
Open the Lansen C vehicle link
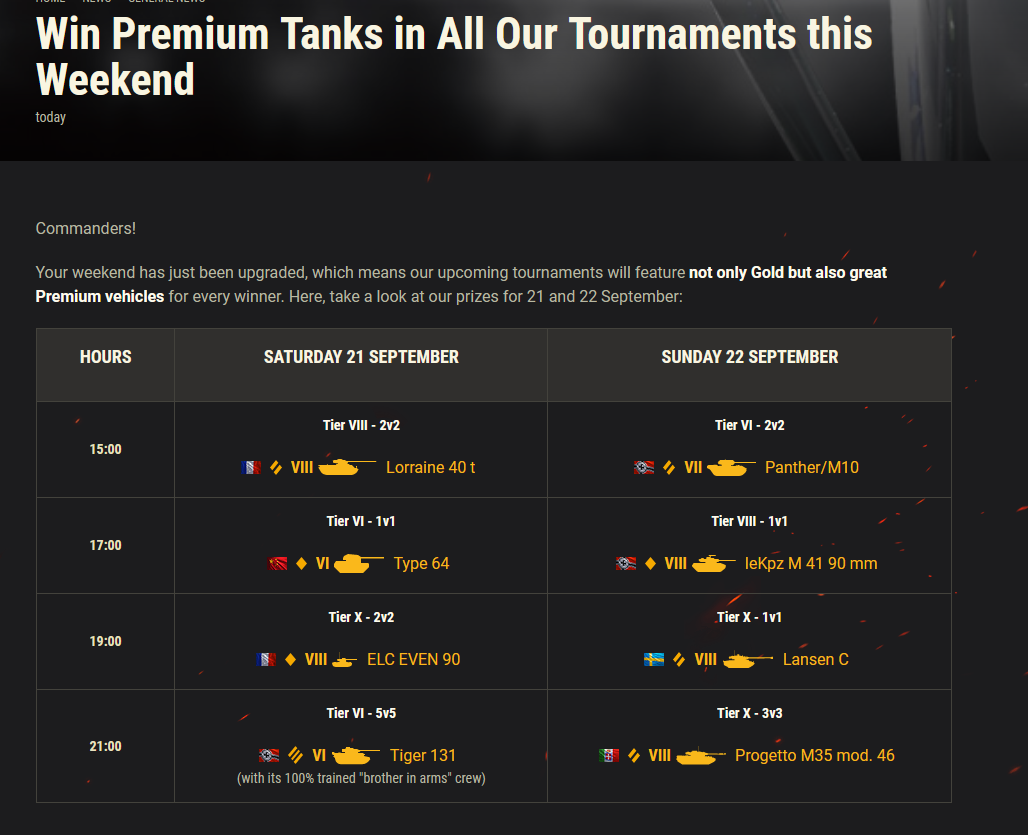[816, 659]
